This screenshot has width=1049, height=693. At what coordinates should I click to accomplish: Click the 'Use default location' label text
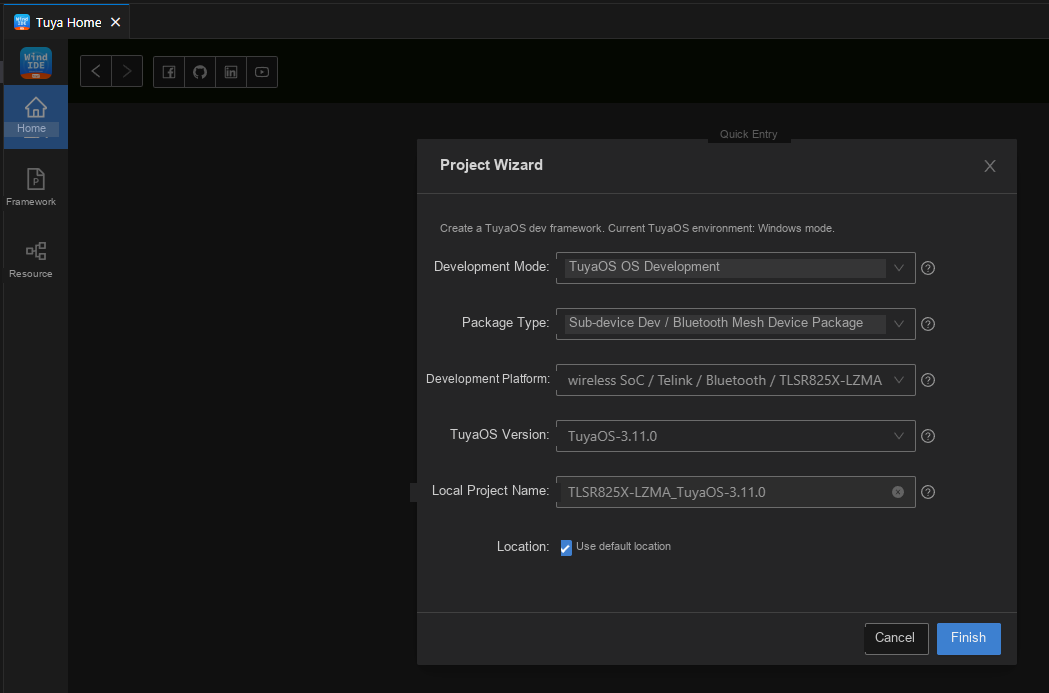623,547
